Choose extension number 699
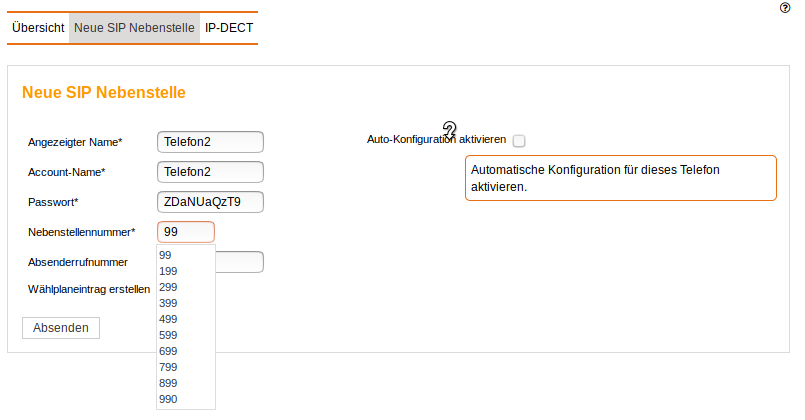805x420 pixels. (168, 351)
